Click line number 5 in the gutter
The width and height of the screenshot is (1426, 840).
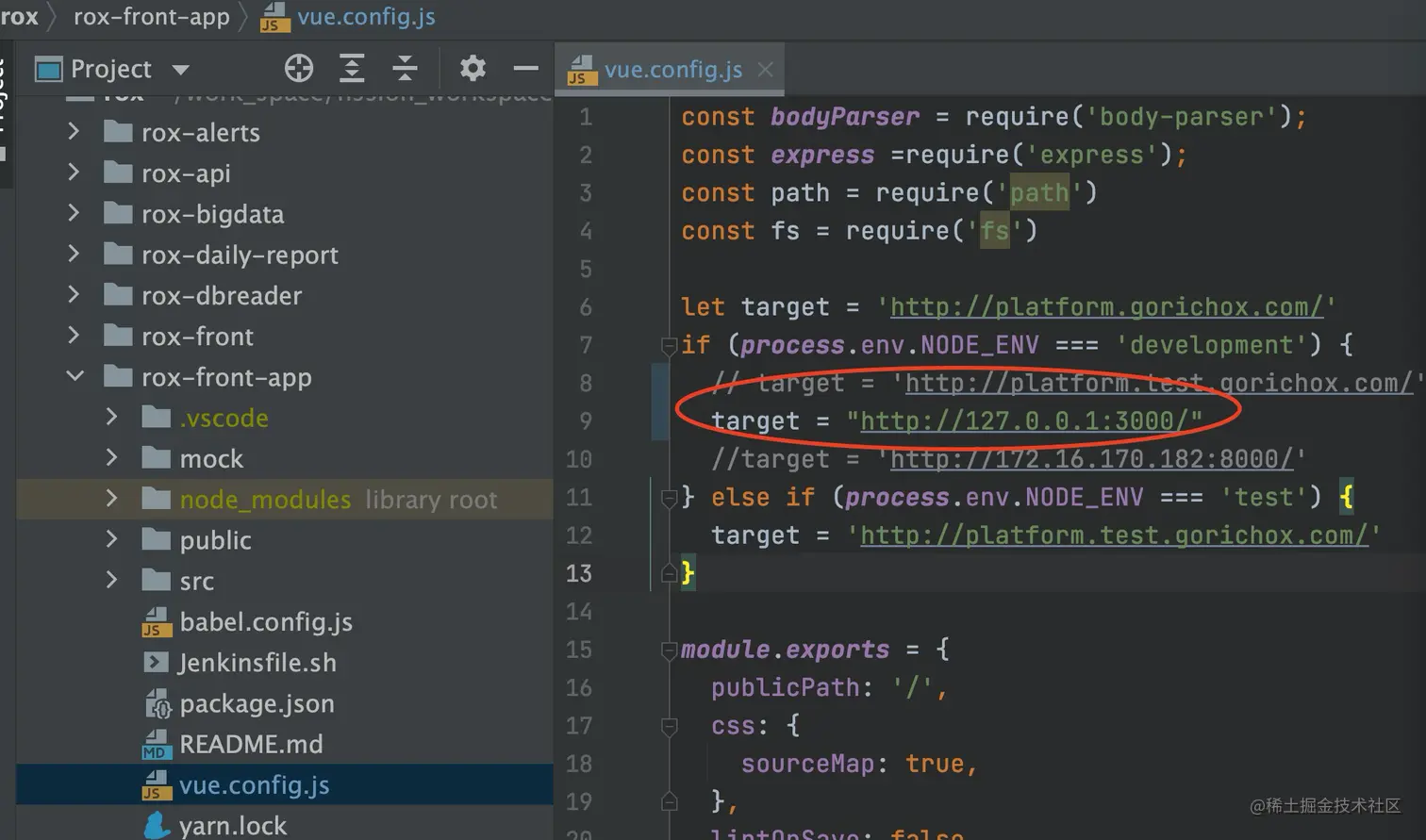click(x=585, y=269)
